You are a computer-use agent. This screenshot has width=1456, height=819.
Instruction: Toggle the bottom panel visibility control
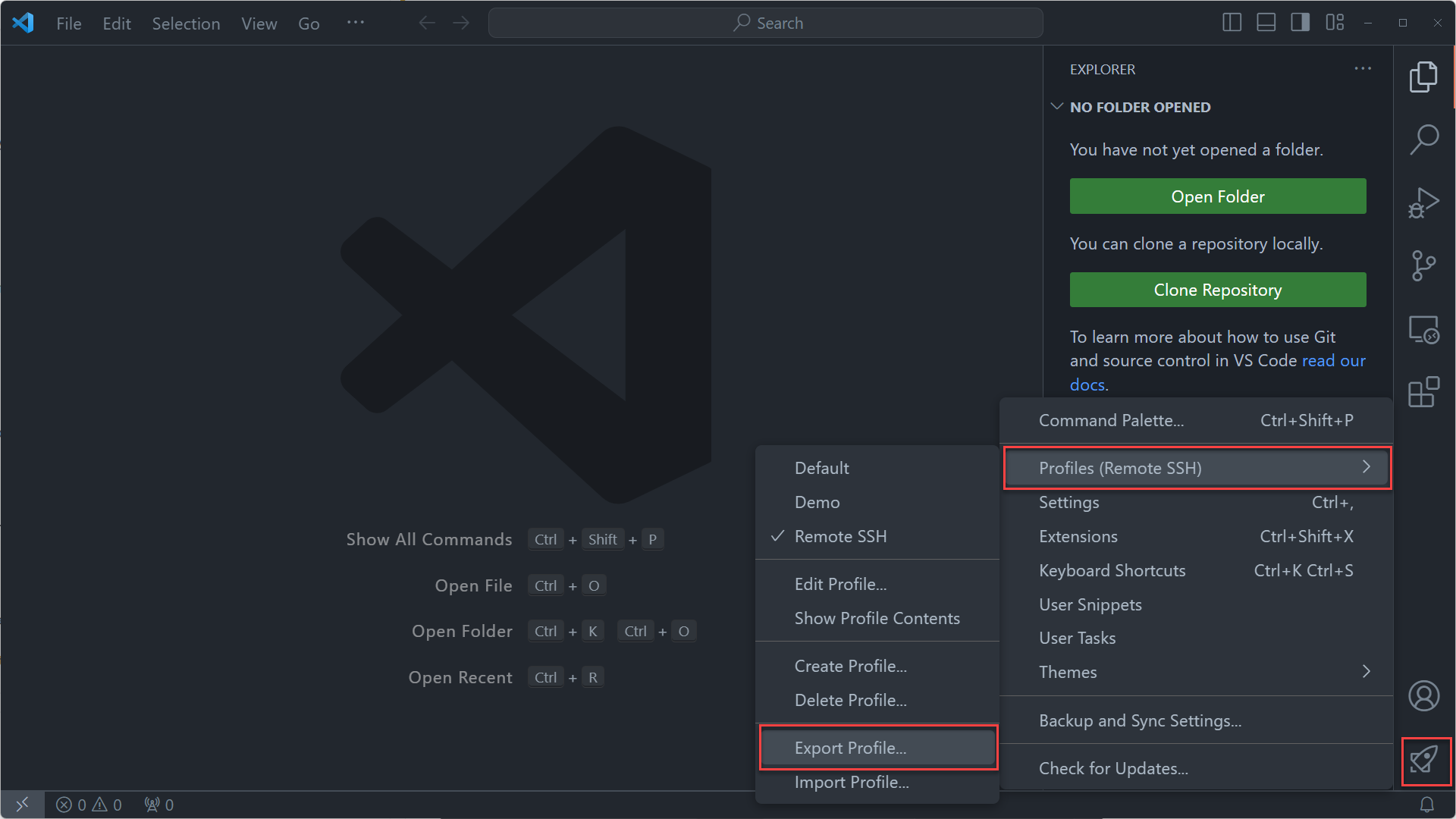coord(1265,22)
